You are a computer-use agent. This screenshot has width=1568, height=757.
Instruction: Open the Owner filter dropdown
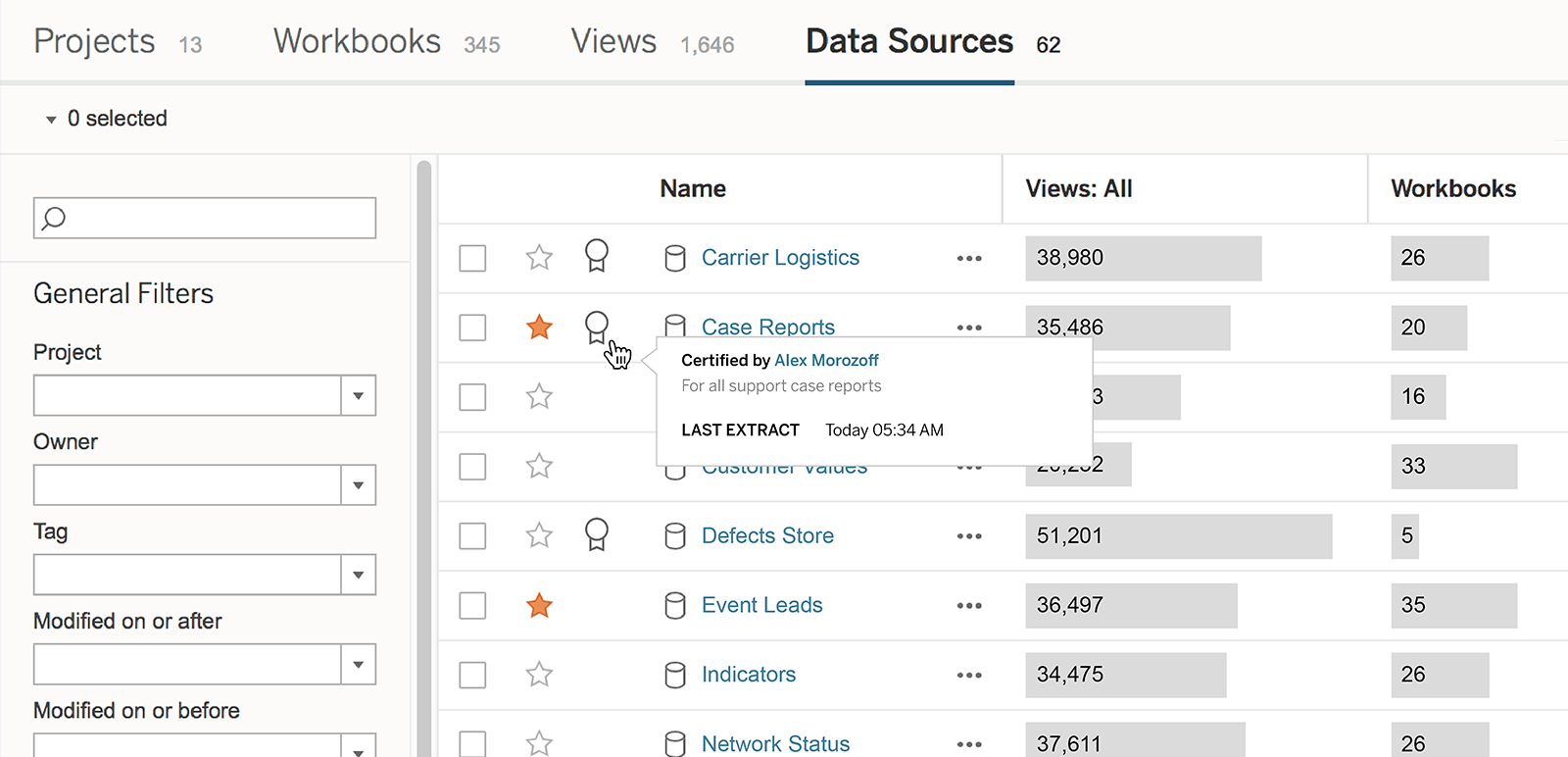click(x=358, y=485)
